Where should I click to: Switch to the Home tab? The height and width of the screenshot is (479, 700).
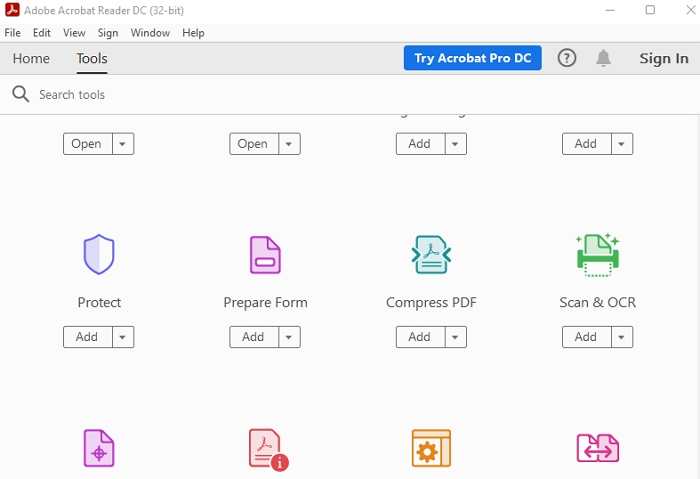(x=31, y=58)
